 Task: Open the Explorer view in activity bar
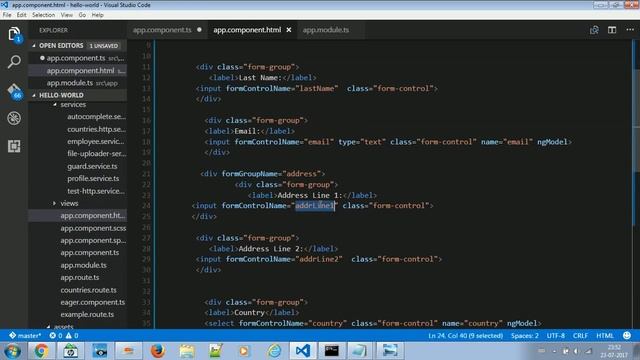14,34
